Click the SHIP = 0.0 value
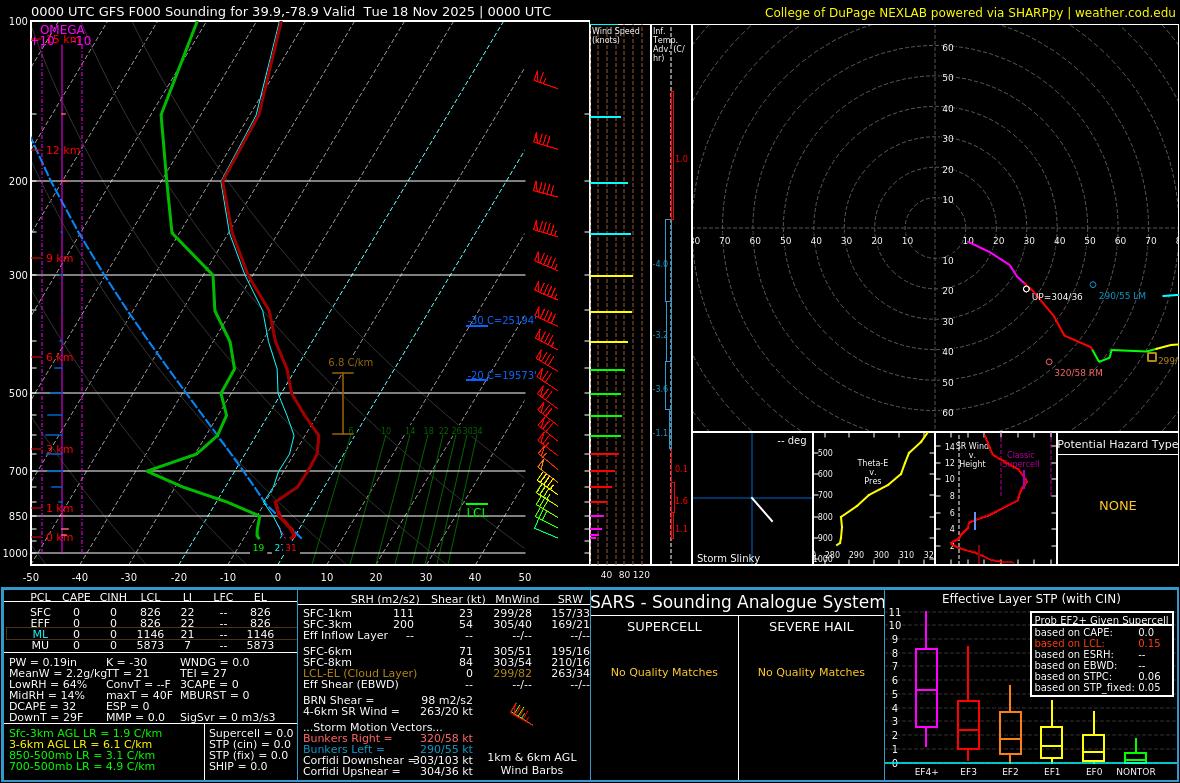 click(x=238, y=766)
